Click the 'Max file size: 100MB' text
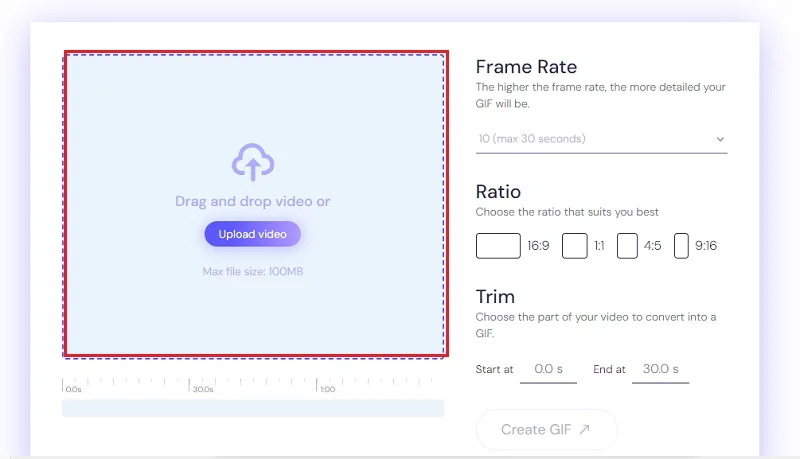 [253, 271]
